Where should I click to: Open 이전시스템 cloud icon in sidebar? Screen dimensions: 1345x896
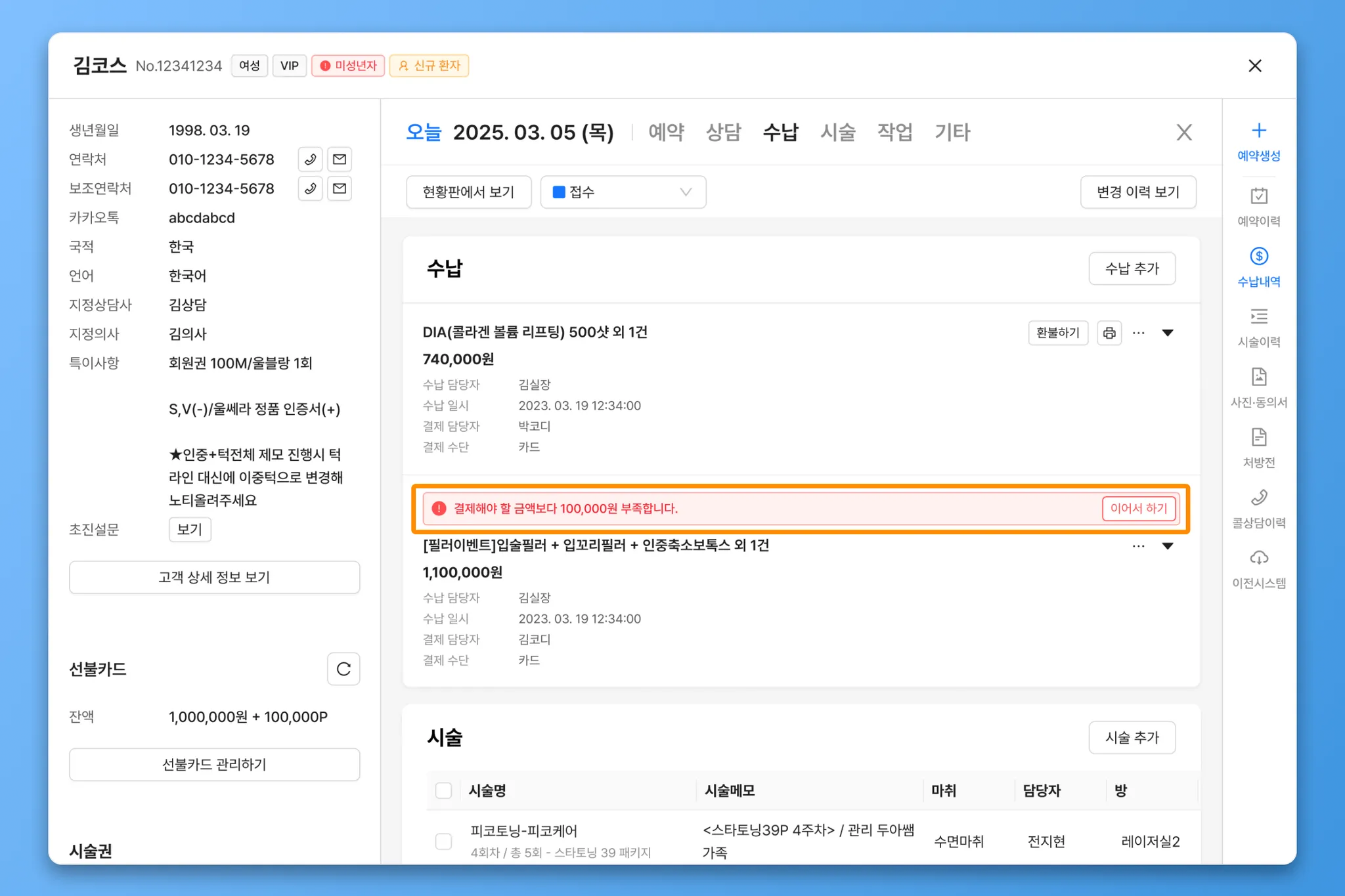(x=1258, y=559)
